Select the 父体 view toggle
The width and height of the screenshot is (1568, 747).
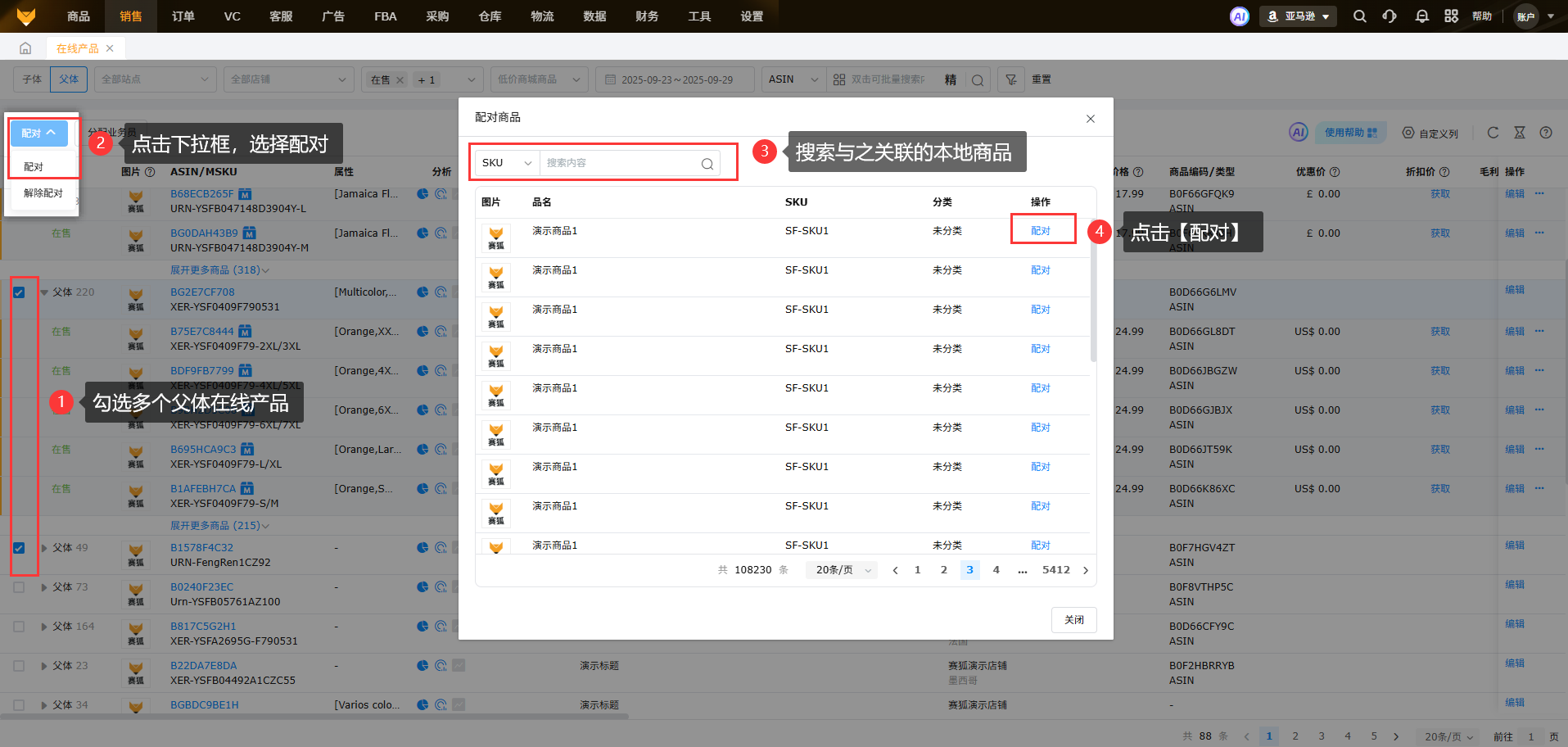(69, 79)
